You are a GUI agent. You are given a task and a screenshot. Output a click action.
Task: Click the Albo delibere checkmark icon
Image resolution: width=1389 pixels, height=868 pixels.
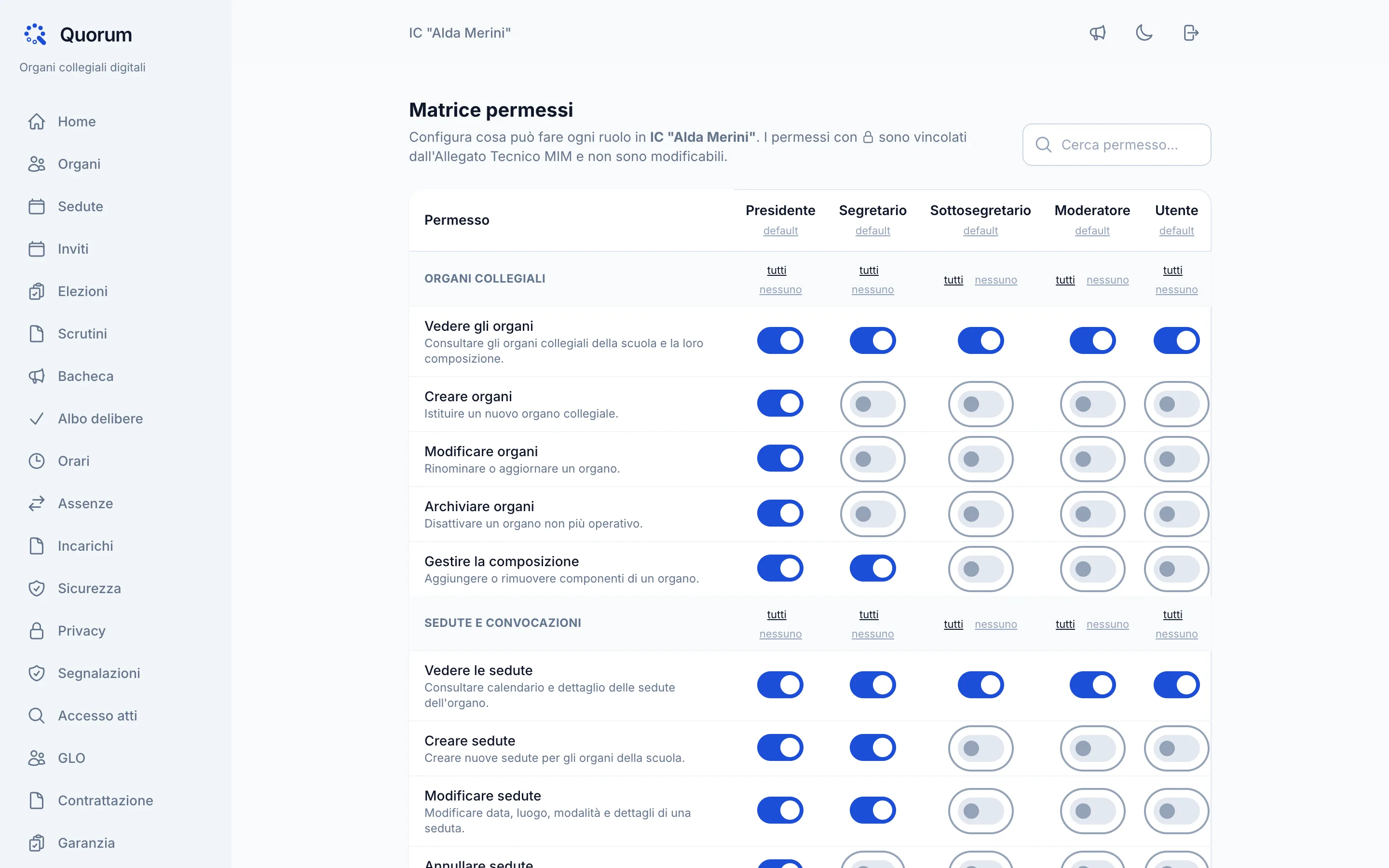[37, 419]
